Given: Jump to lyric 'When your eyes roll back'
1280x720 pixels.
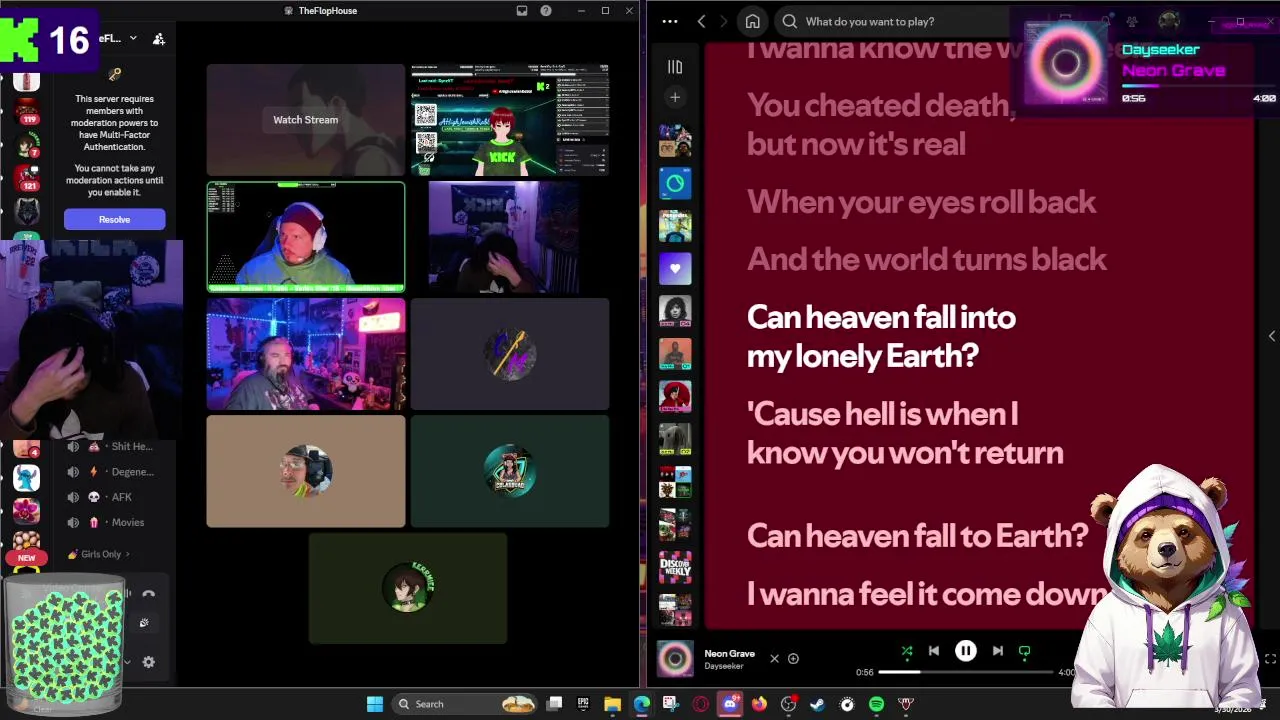Looking at the screenshot, I should click(921, 202).
